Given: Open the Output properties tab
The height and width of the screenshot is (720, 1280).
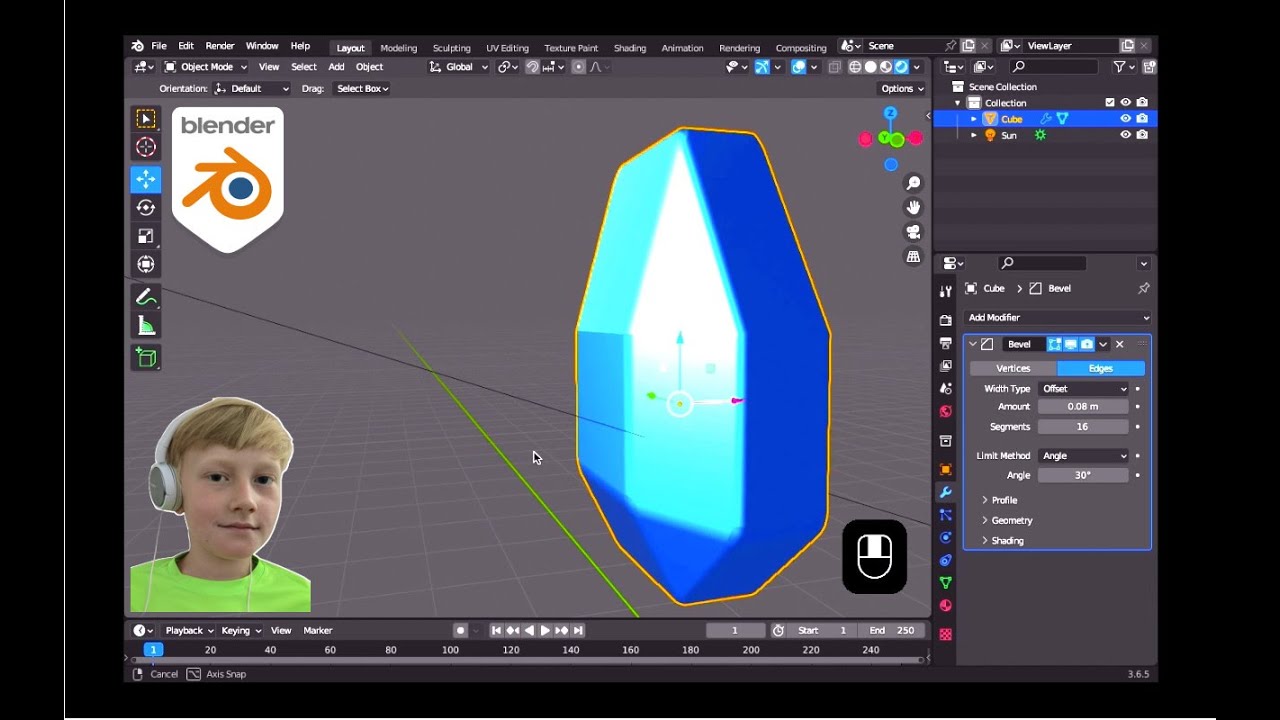Looking at the screenshot, I should pos(946,343).
